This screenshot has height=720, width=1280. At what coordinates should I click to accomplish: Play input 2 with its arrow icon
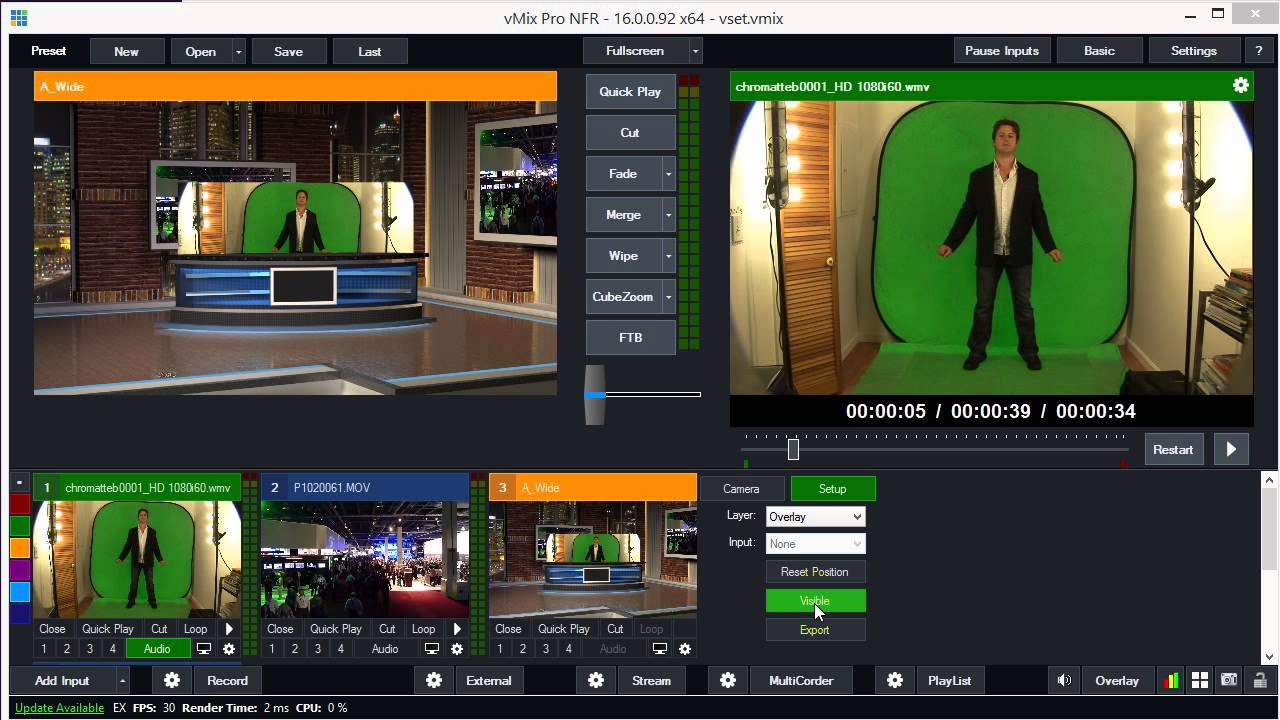click(457, 629)
